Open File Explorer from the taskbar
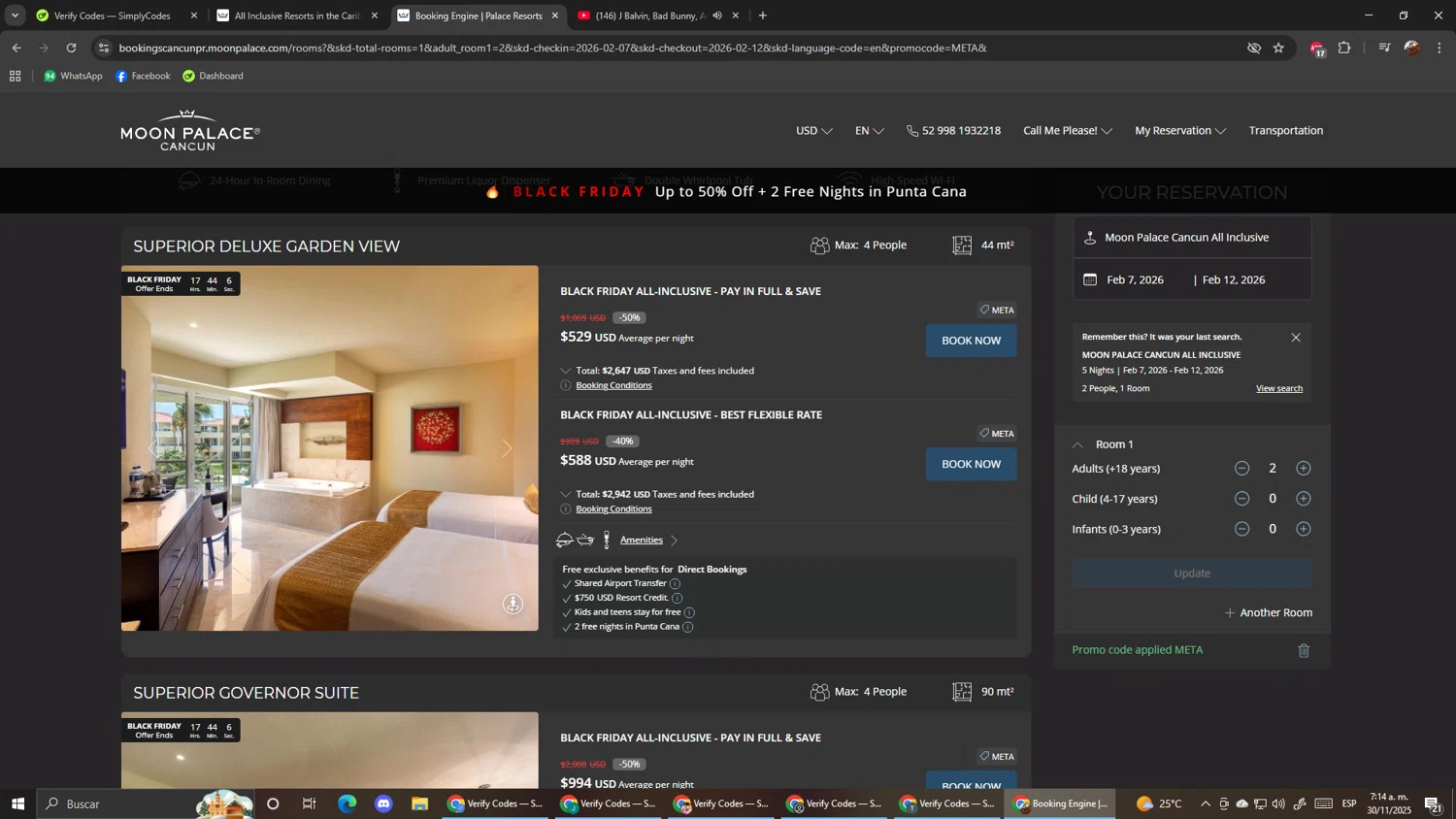This screenshot has height=819, width=1456. tap(419, 803)
